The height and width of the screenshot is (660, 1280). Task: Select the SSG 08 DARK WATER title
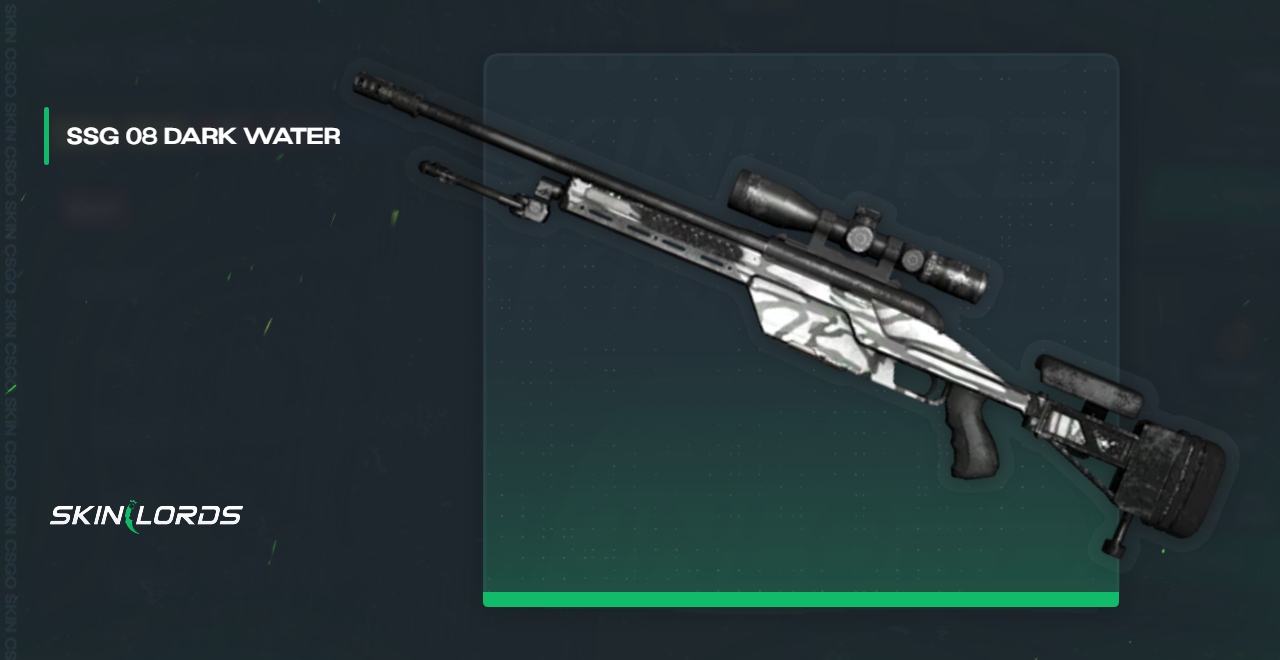(203, 136)
